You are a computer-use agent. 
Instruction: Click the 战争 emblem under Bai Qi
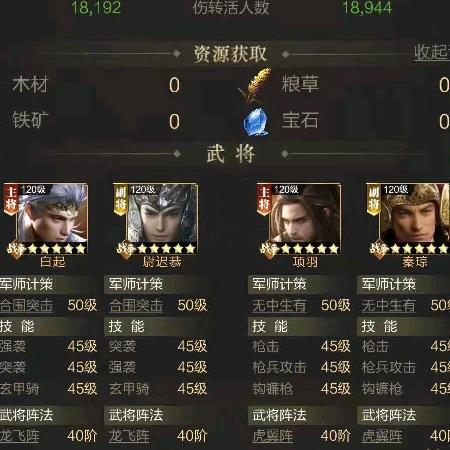pyautogui.click(x=16, y=249)
